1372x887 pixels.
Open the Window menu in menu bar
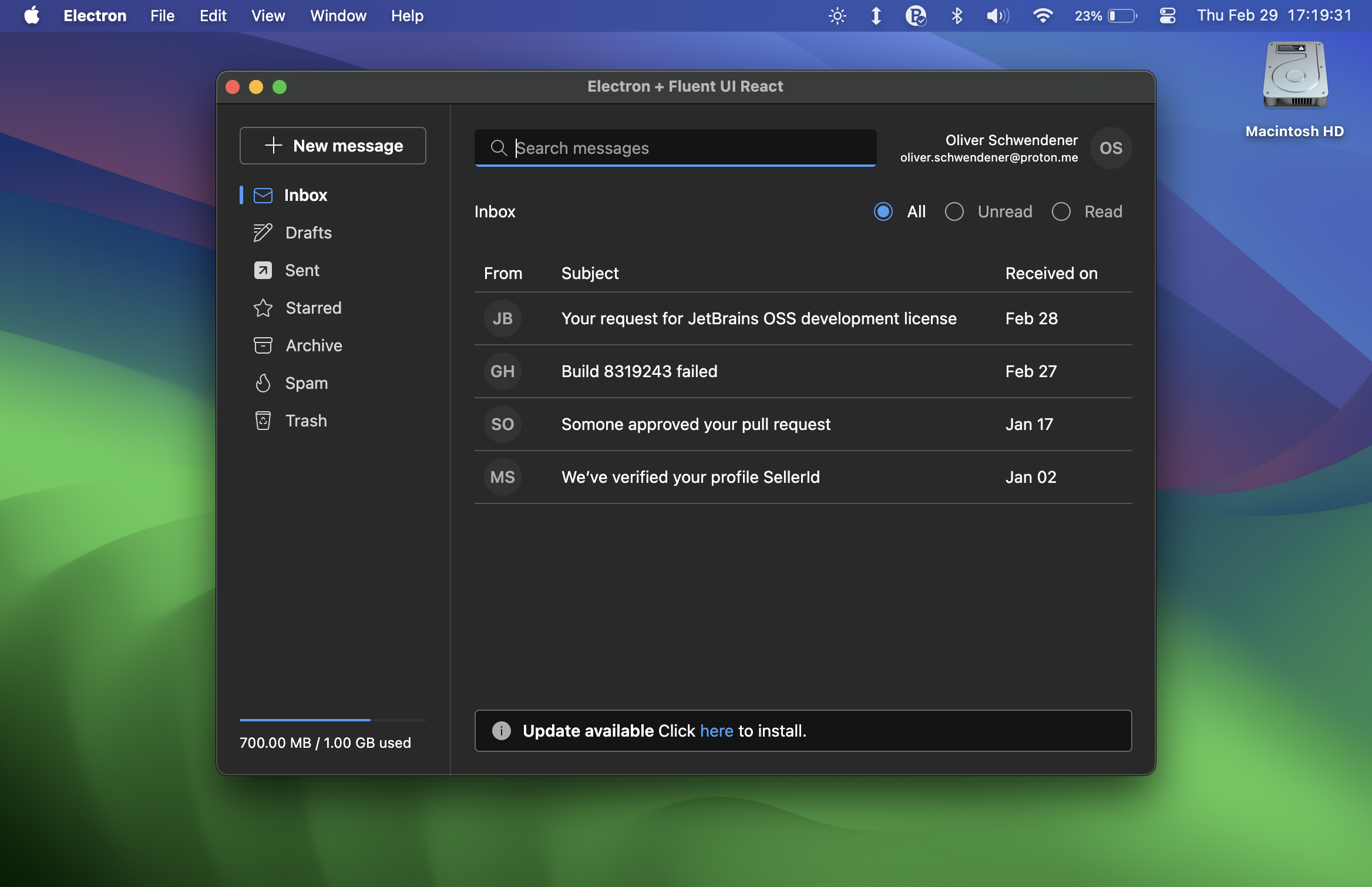[x=338, y=16]
